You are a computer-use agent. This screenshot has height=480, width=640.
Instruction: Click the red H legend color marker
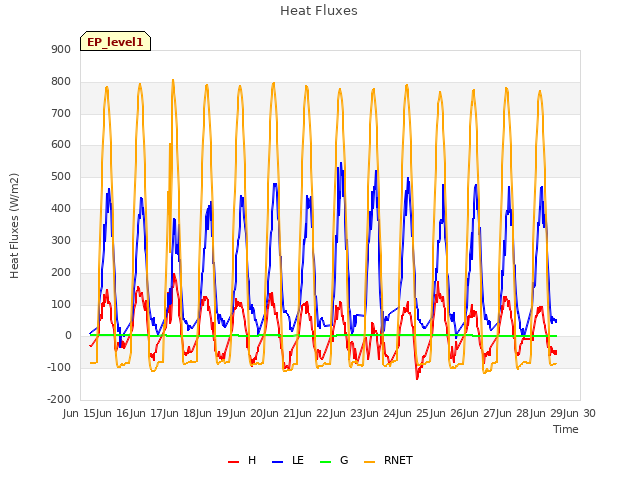point(233,462)
